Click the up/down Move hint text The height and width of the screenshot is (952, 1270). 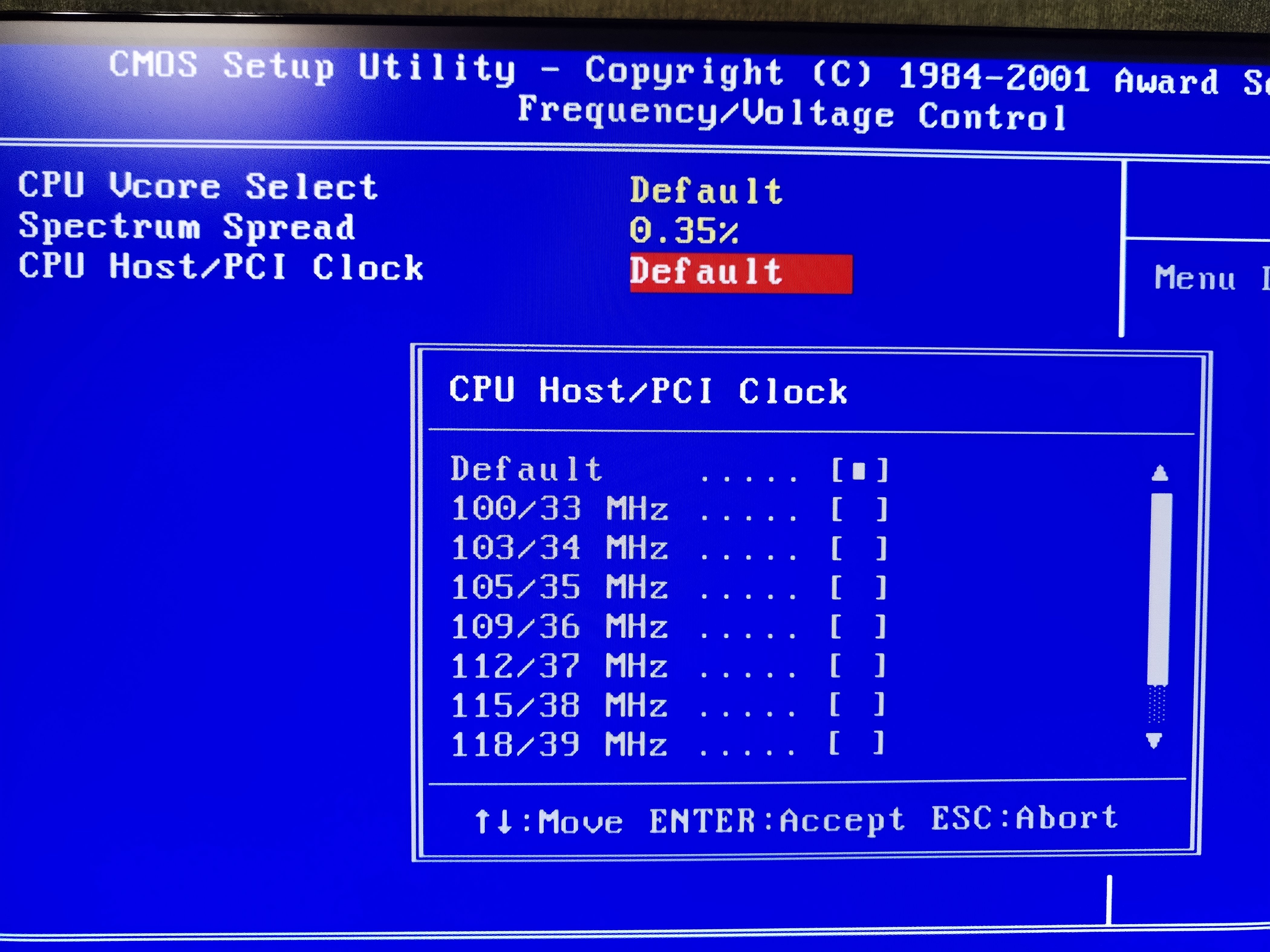(x=548, y=822)
